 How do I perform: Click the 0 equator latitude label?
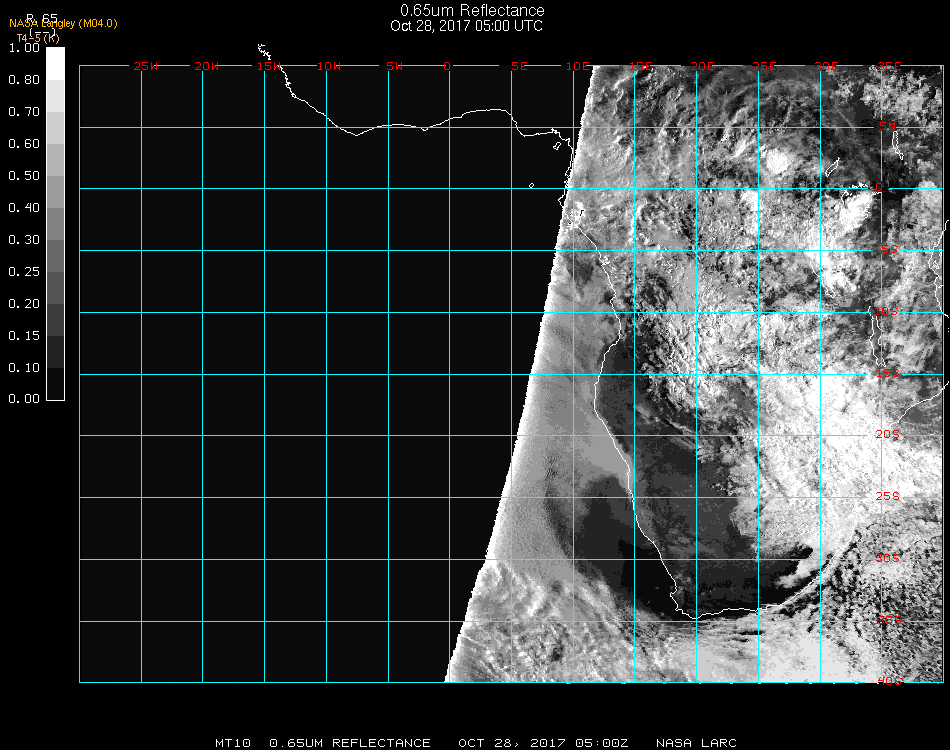(879, 187)
